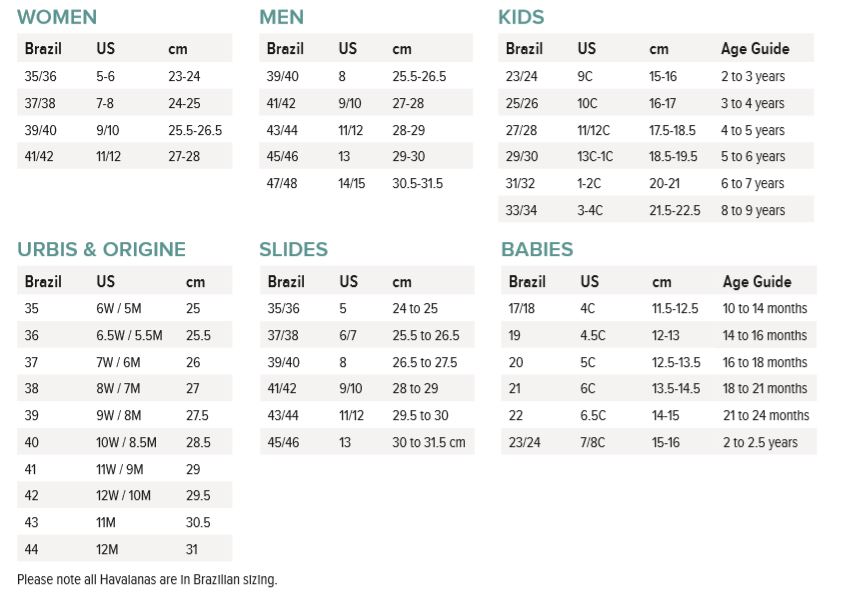The width and height of the screenshot is (842, 597).
Task: Select the 21 to 24 months age cell
Action: [x=766, y=415]
